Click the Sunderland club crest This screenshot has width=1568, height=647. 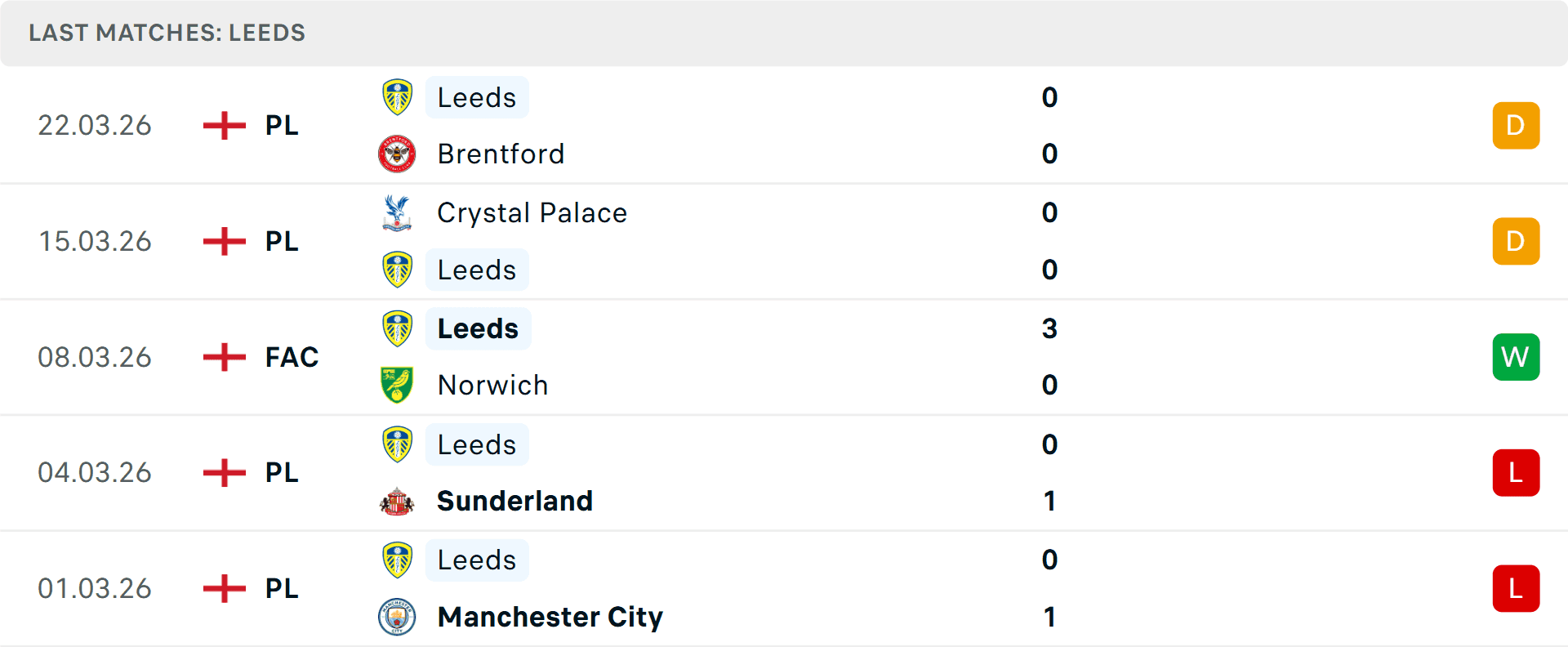pos(397,501)
